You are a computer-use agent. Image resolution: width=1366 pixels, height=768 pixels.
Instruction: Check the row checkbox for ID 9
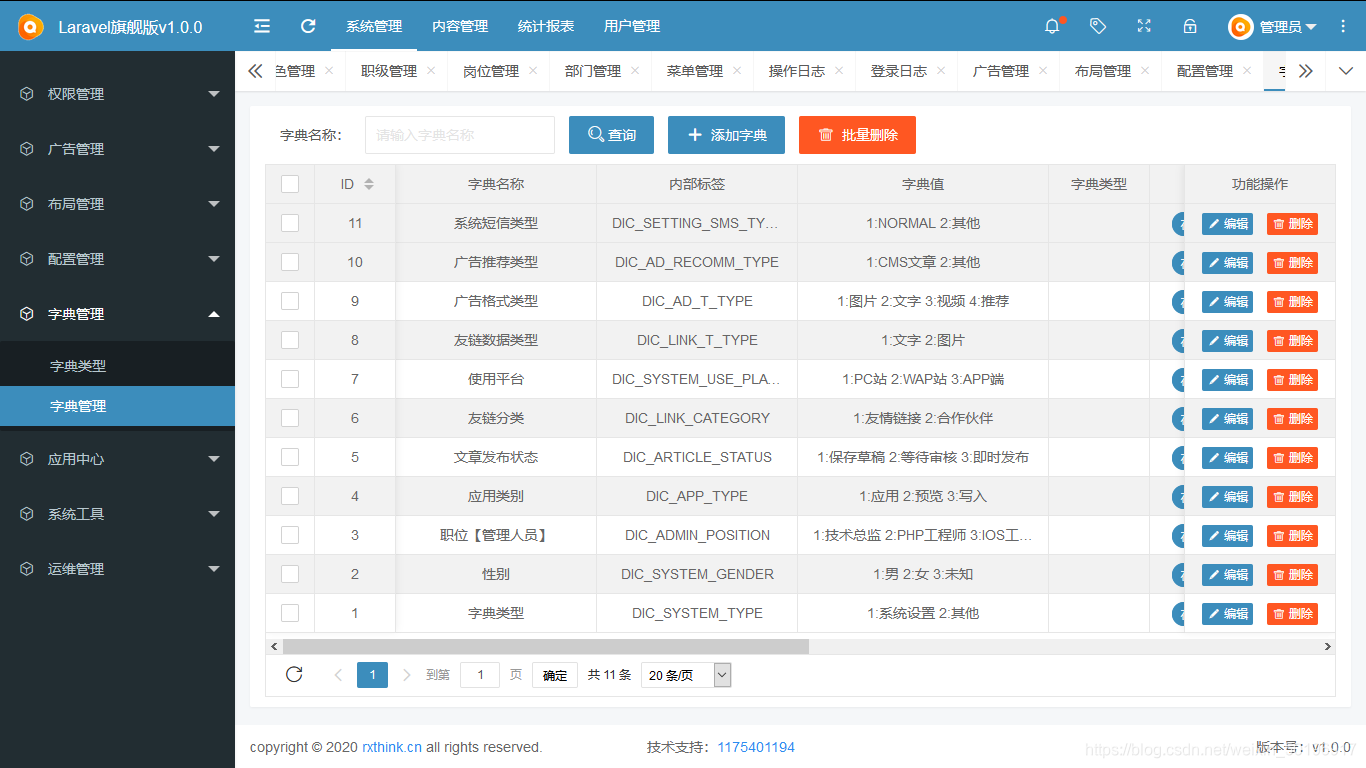[x=290, y=301]
